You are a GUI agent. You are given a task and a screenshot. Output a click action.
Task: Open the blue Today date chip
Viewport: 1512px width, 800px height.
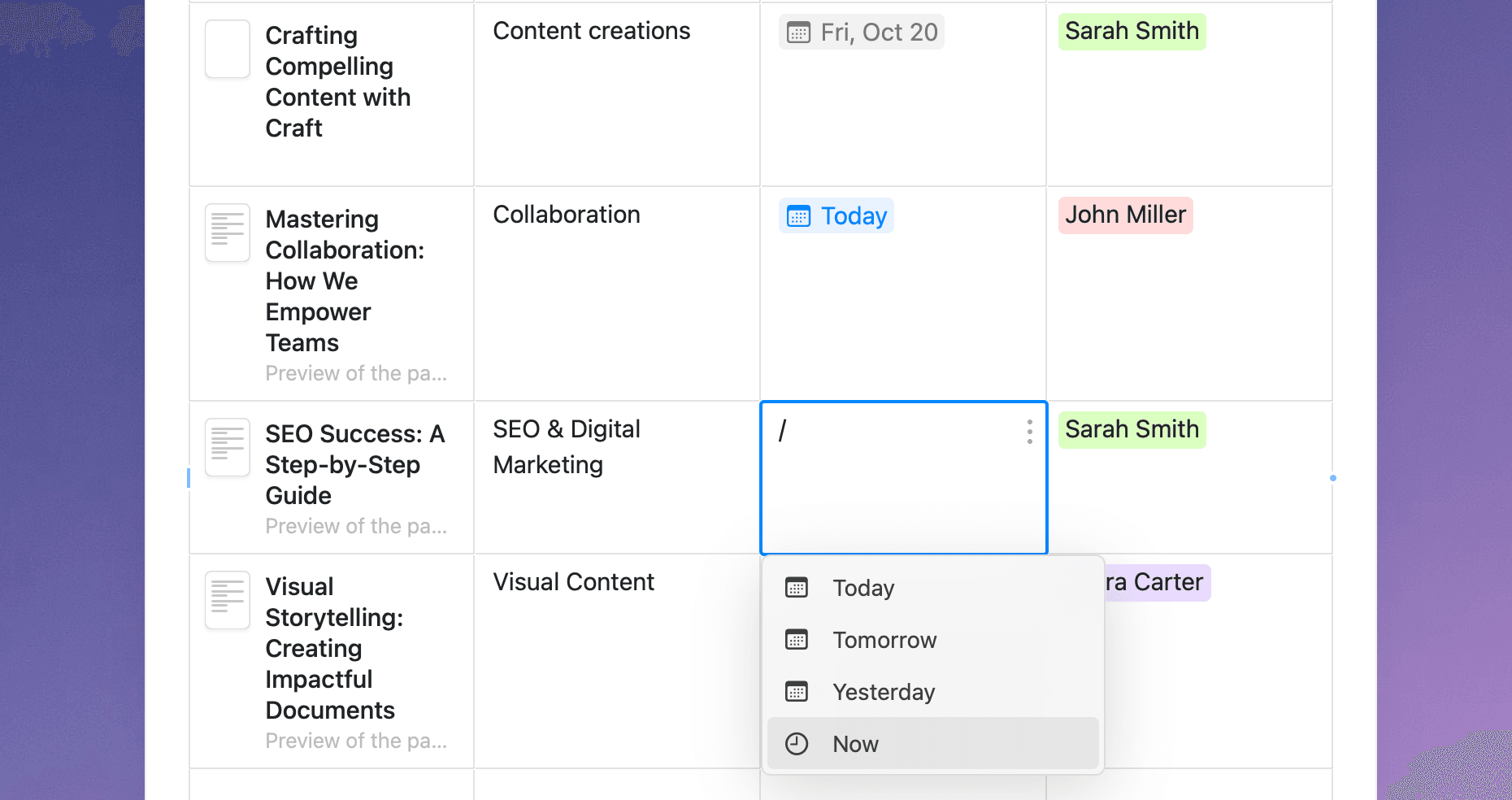click(836, 216)
